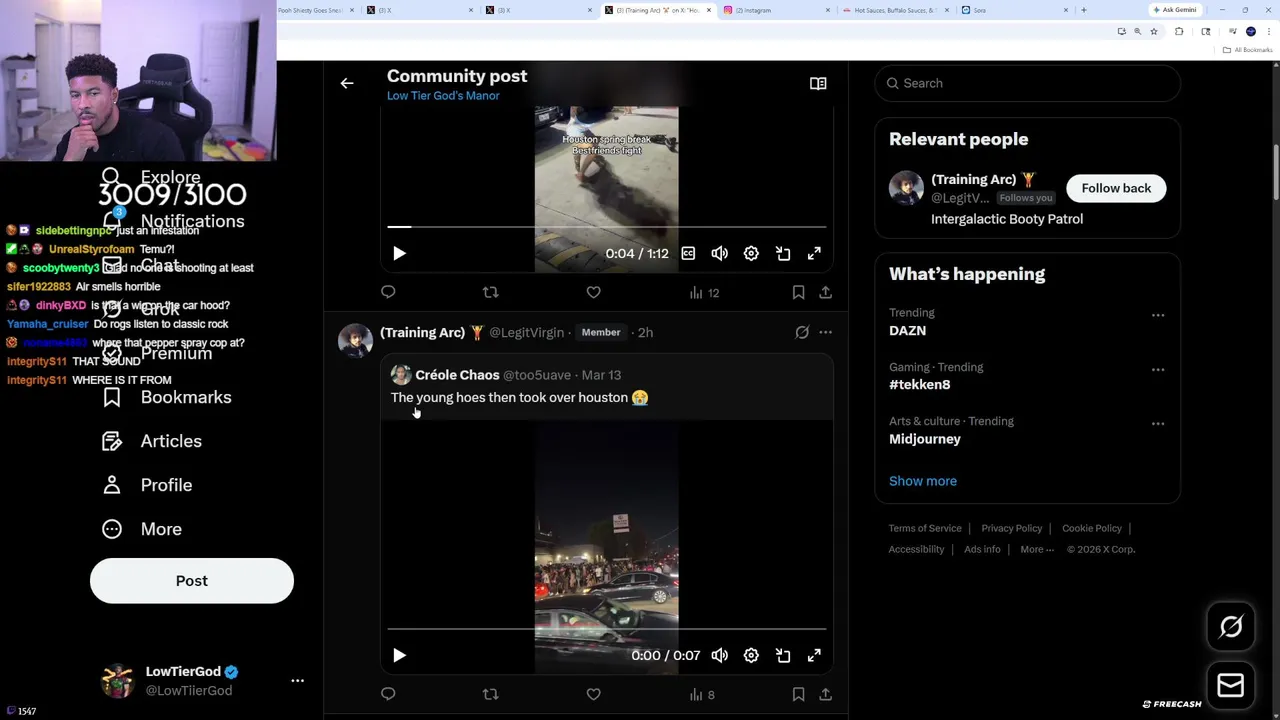Screen dimensions: 1280x720
Task: Open Training Arc avatar in Relevant people
Action: (x=906, y=188)
